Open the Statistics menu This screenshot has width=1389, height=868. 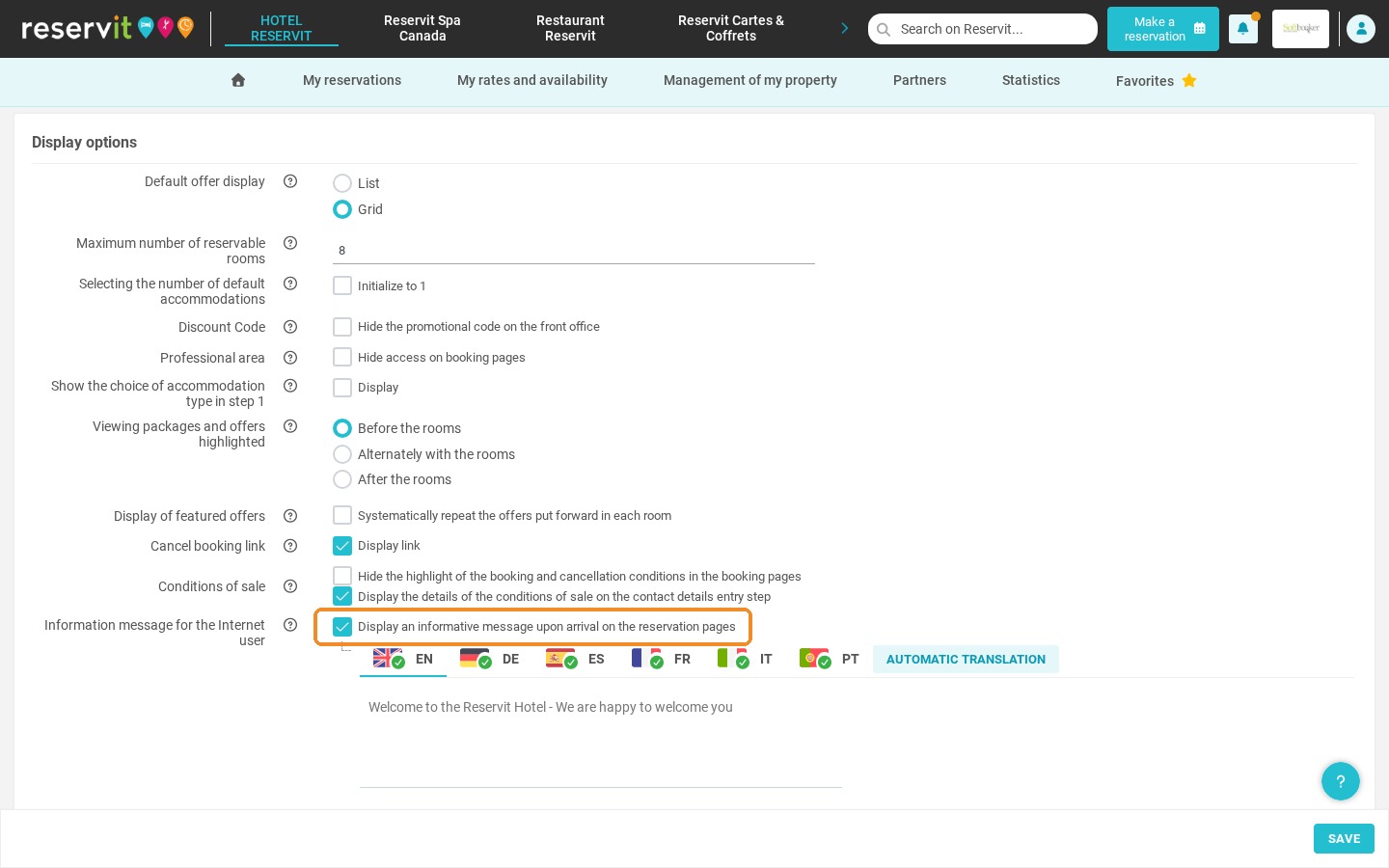[1031, 80]
